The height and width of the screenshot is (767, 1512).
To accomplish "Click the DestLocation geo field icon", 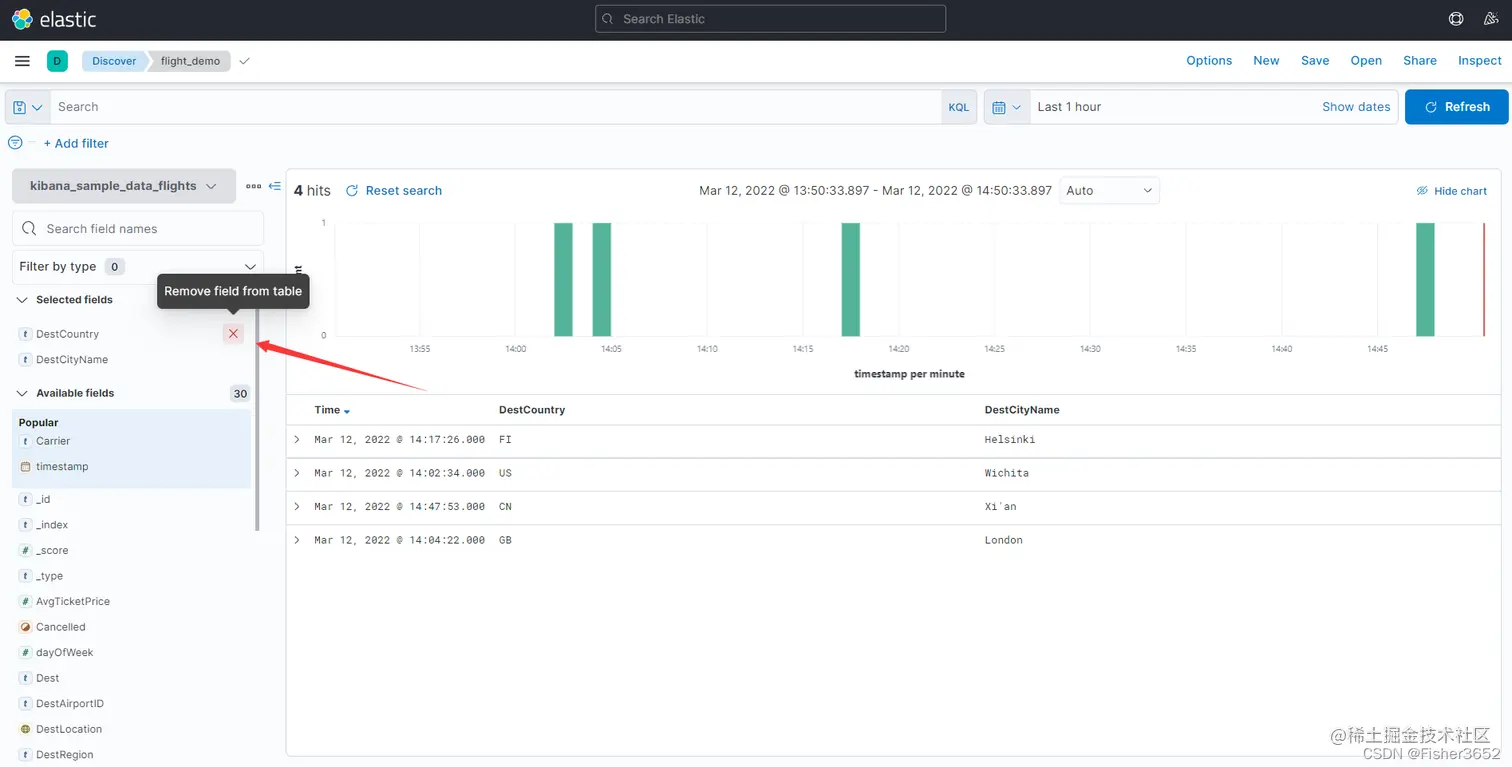I will pyautogui.click(x=25, y=730).
